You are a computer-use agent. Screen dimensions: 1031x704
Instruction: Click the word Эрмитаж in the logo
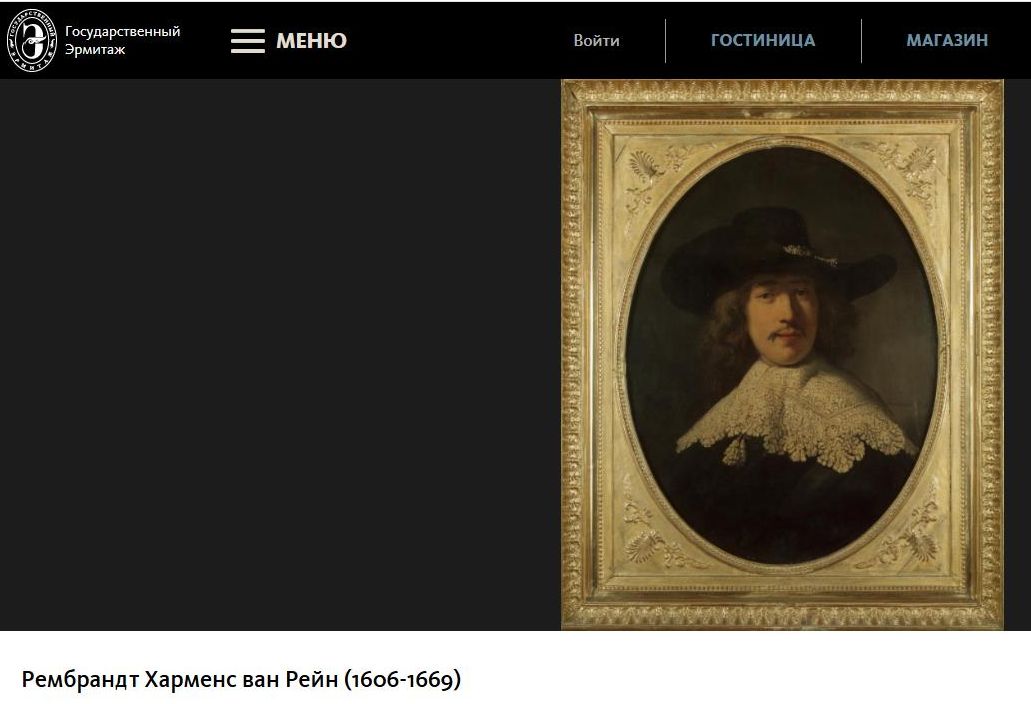(95, 50)
